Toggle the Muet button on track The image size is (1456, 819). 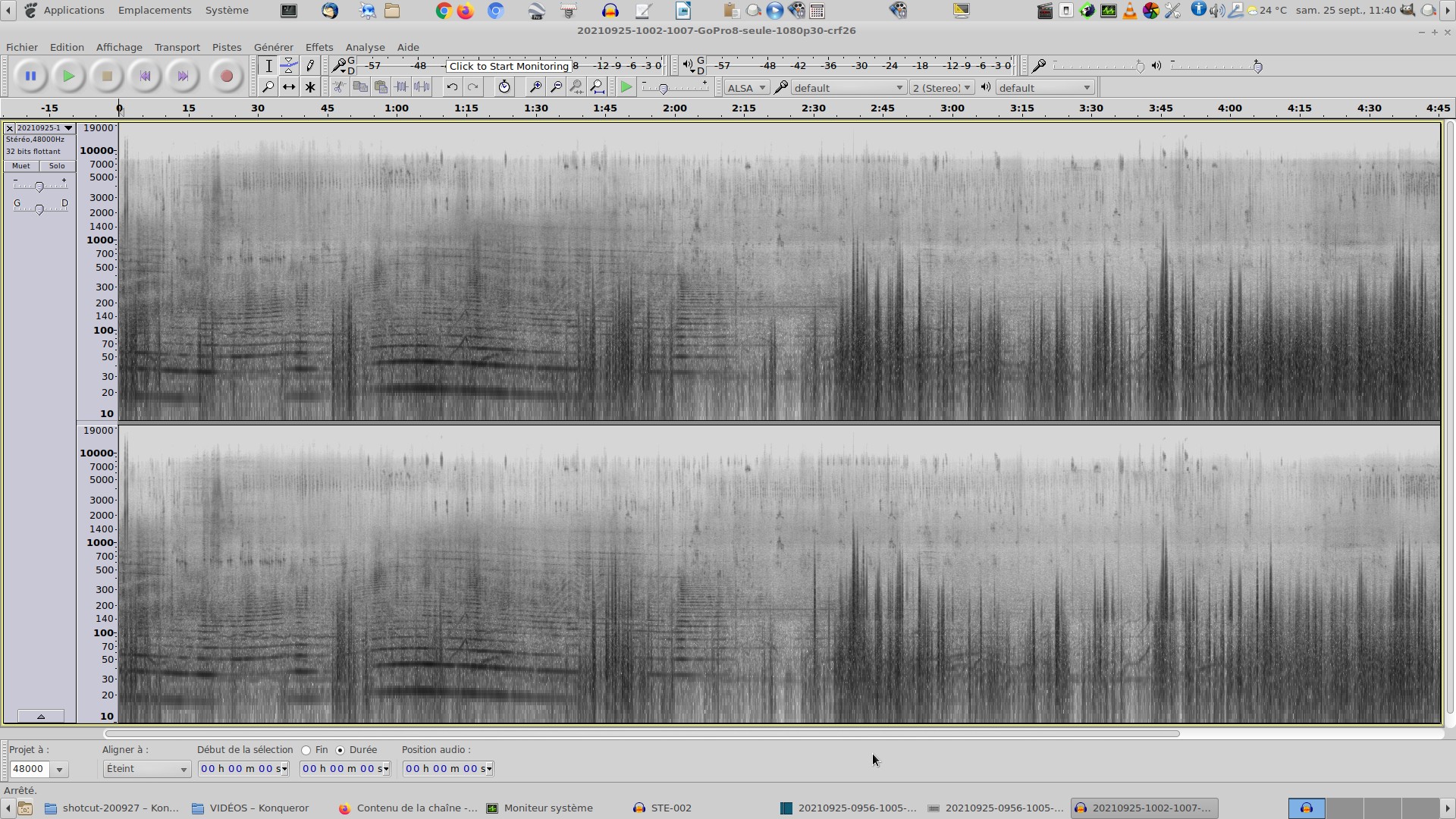coord(21,166)
